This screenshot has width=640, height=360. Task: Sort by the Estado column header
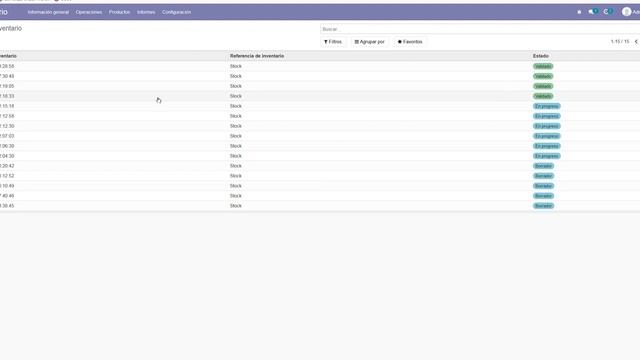[541, 56]
